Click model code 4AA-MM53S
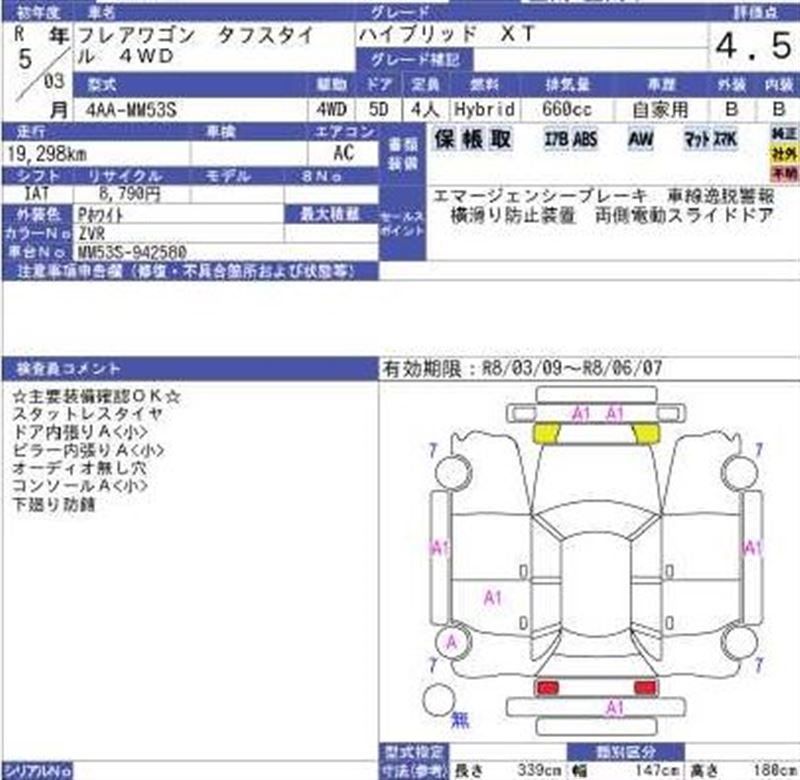The width and height of the screenshot is (800, 780). (x=131, y=110)
